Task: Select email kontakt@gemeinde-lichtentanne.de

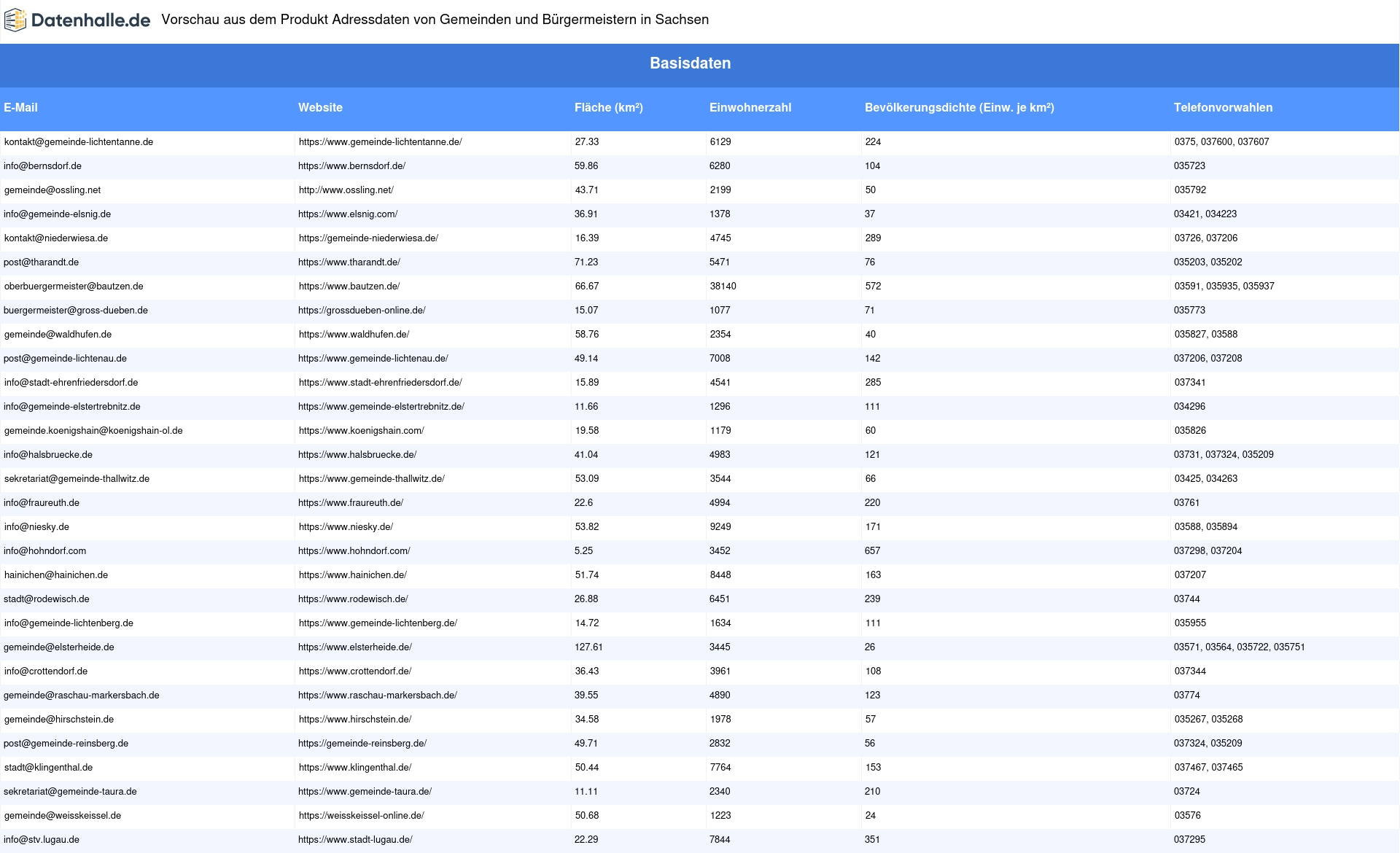Action: [x=79, y=142]
